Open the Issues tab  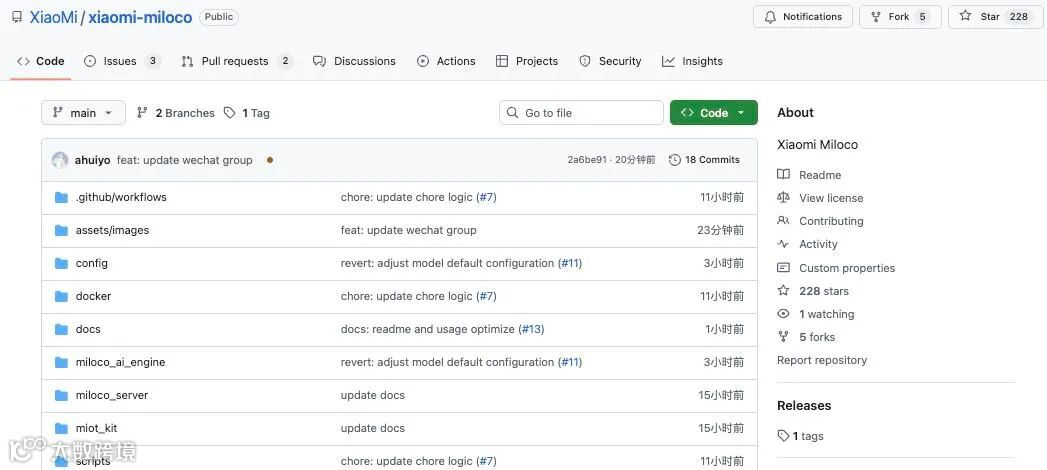pyautogui.click(x=122, y=61)
